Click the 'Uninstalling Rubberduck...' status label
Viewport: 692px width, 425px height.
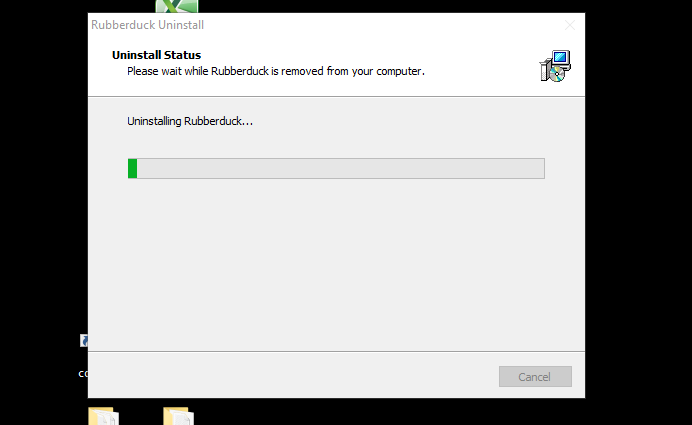point(190,121)
